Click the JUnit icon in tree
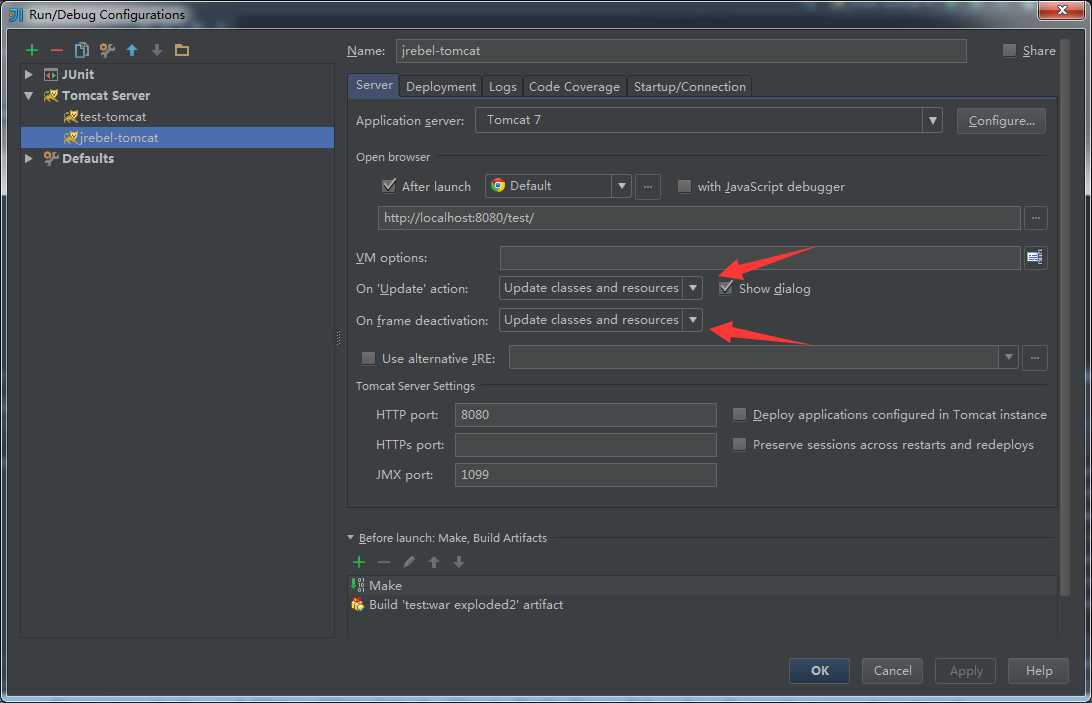This screenshot has height=703, width=1092. (51, 75)
